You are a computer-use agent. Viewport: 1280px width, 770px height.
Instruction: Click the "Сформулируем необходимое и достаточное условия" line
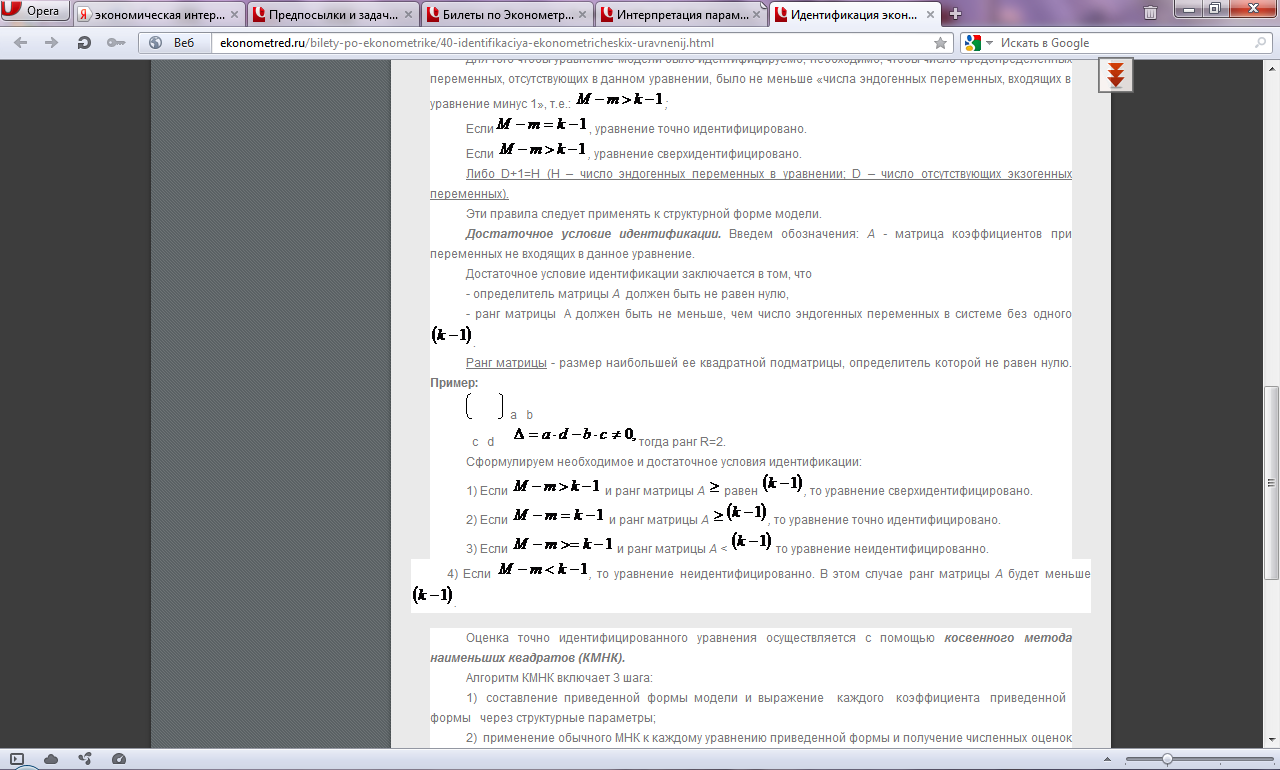[663, 462]
